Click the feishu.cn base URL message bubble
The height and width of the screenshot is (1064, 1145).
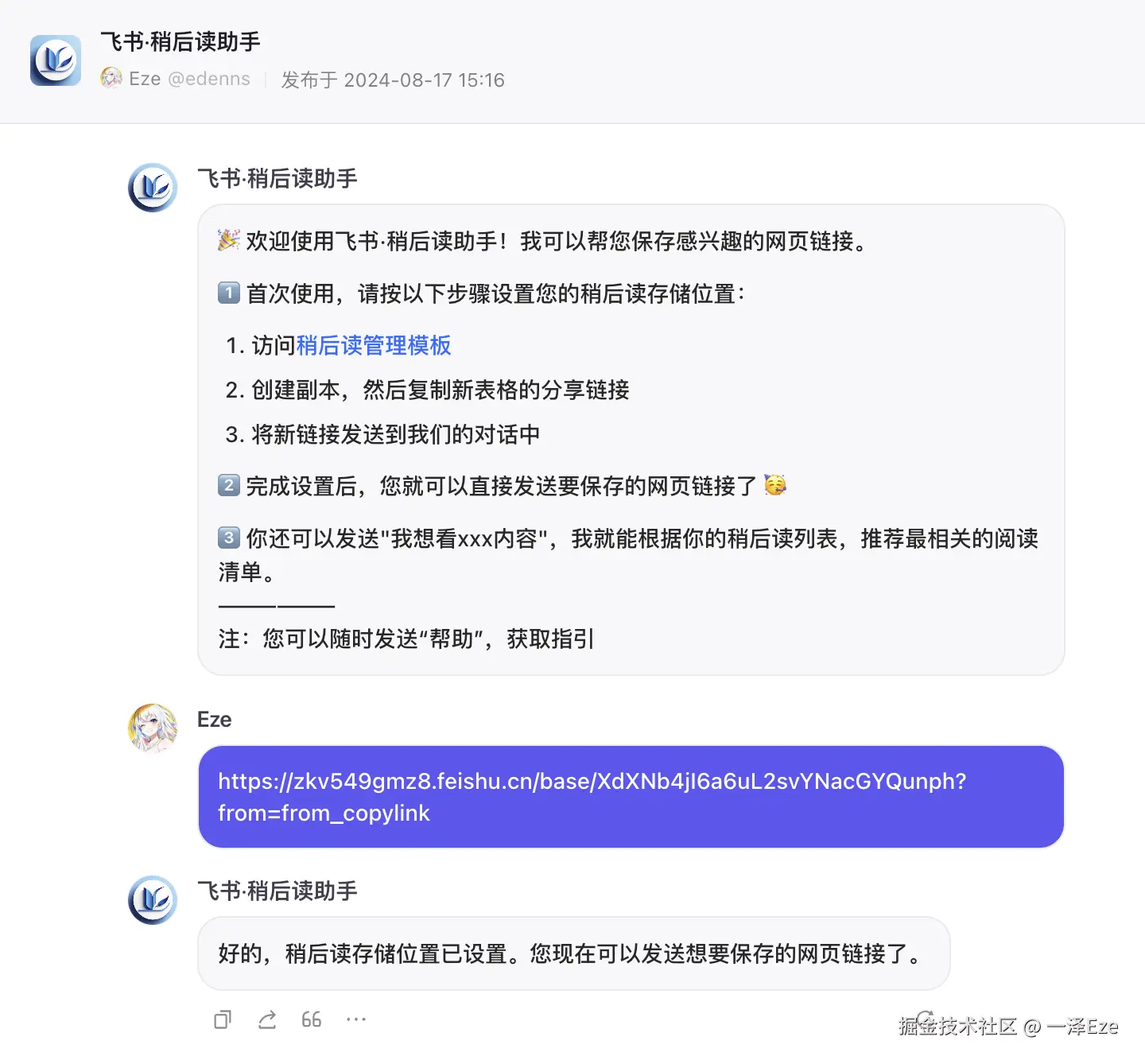point(631,797)
